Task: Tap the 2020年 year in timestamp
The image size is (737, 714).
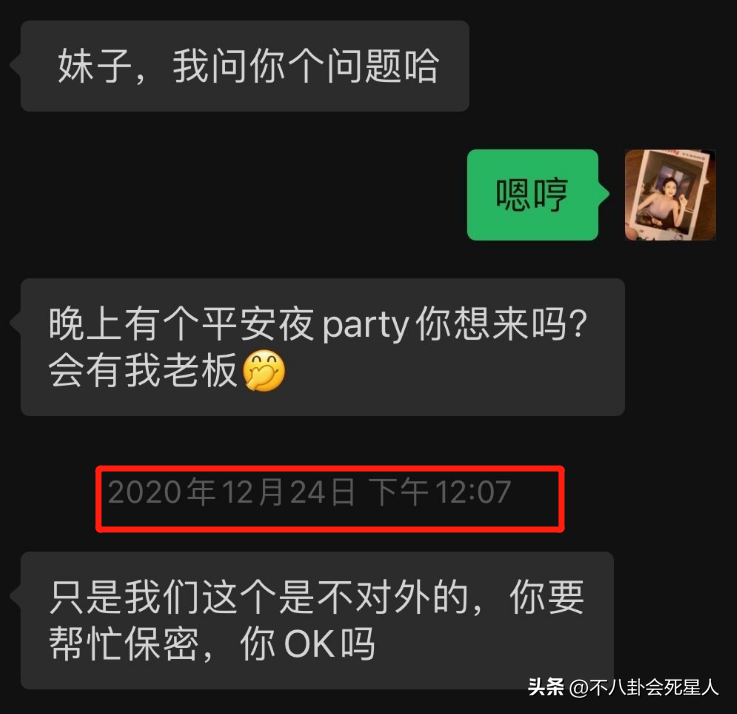Action: click(x=162, y=492)
